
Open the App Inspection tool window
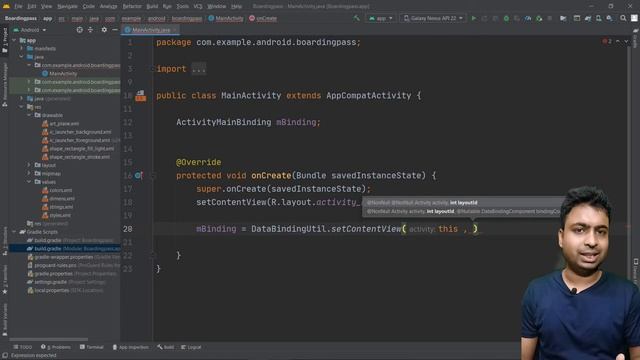point(131,347)
